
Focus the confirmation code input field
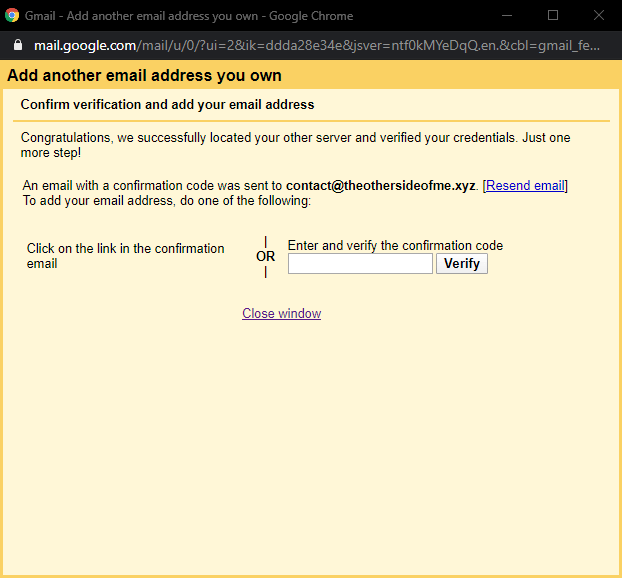pos(360,263)
